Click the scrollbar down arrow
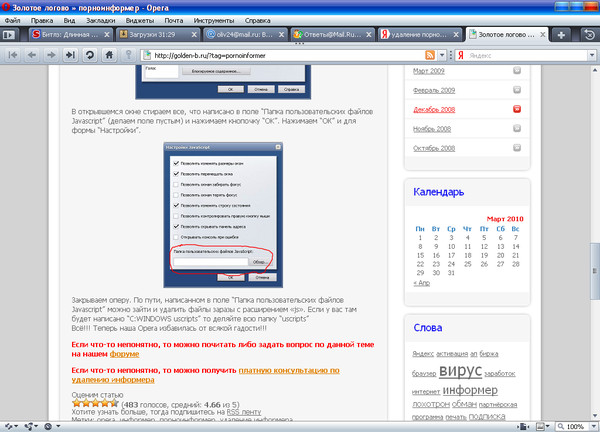600x432 pixels. click(x=595, y=416)
